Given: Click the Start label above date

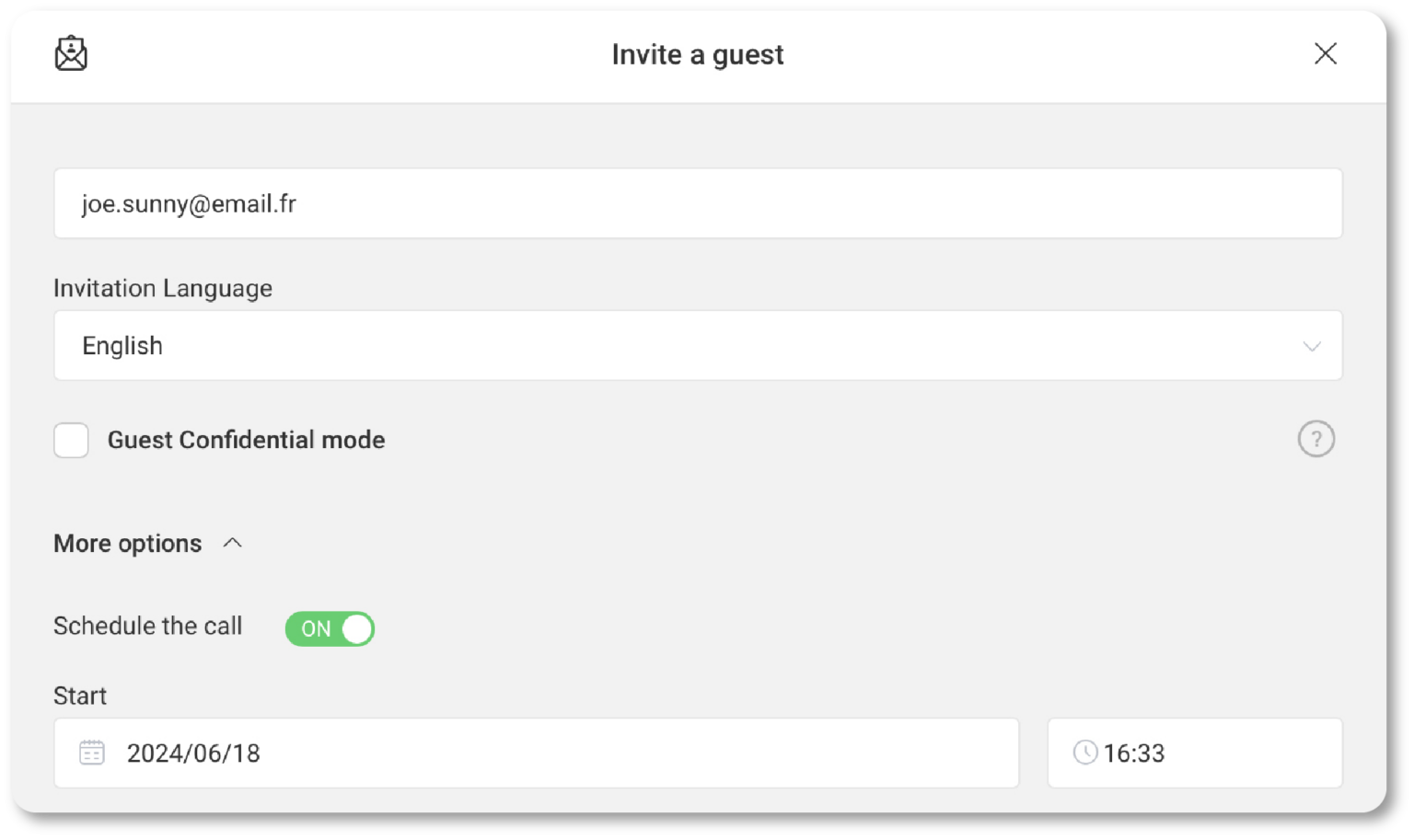Looking at the screenshot, I should pyautogui.click(x=80, y=696).
